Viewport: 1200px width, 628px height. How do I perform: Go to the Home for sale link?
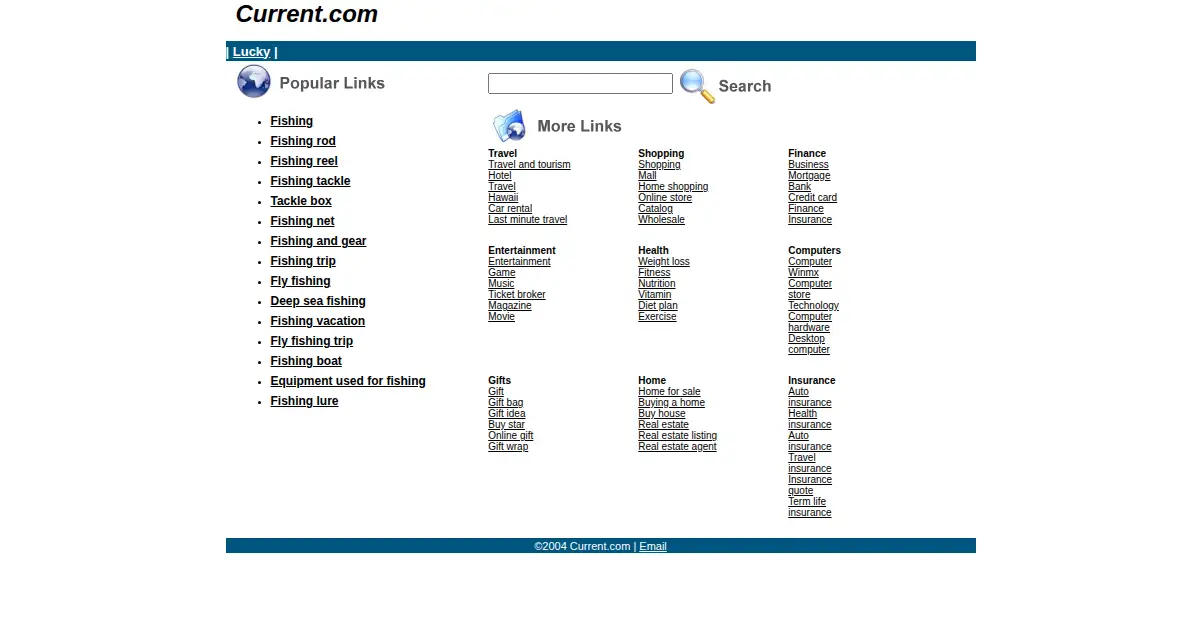click(669, 392)
